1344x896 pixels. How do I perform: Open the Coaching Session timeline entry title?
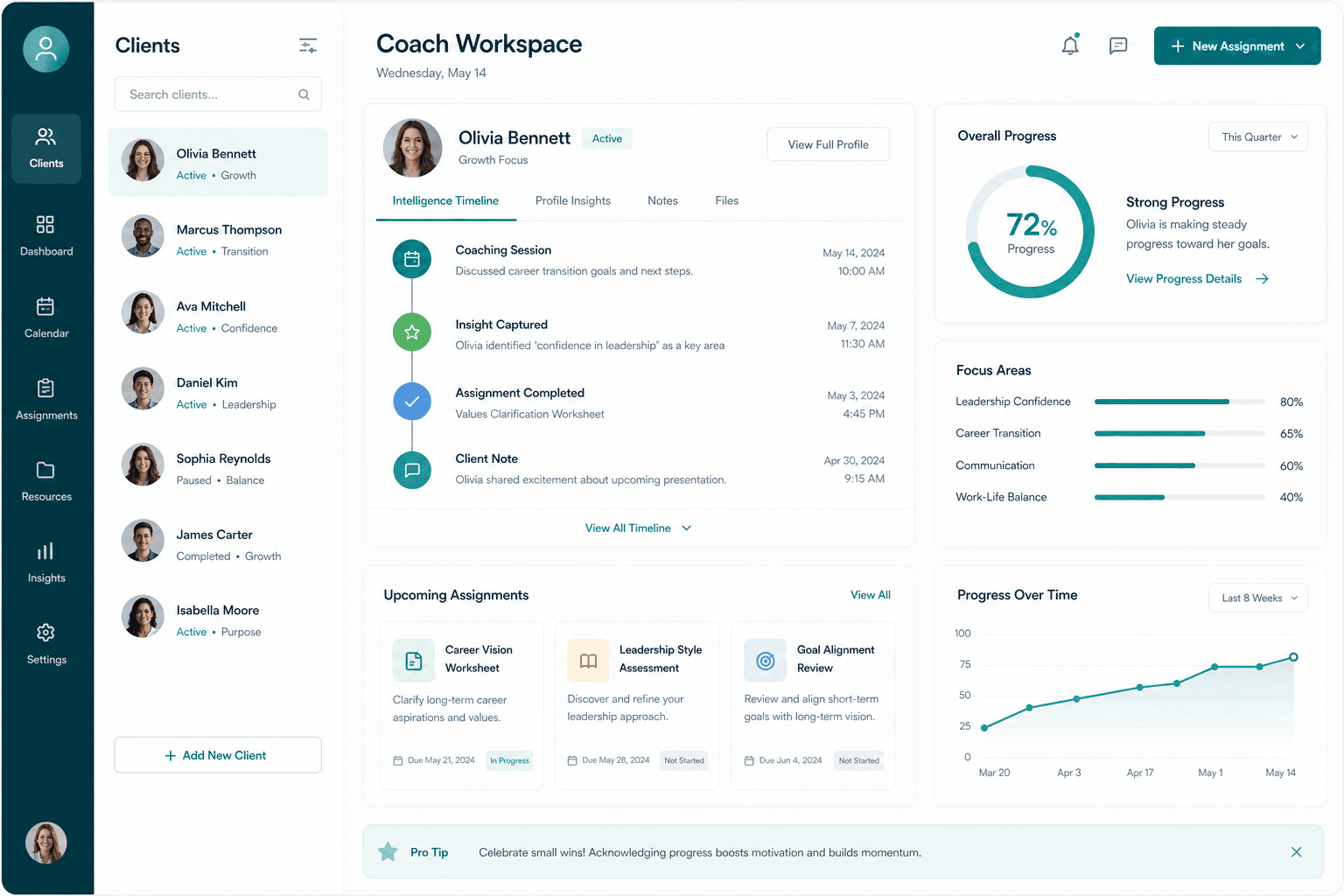click(503, 250)
